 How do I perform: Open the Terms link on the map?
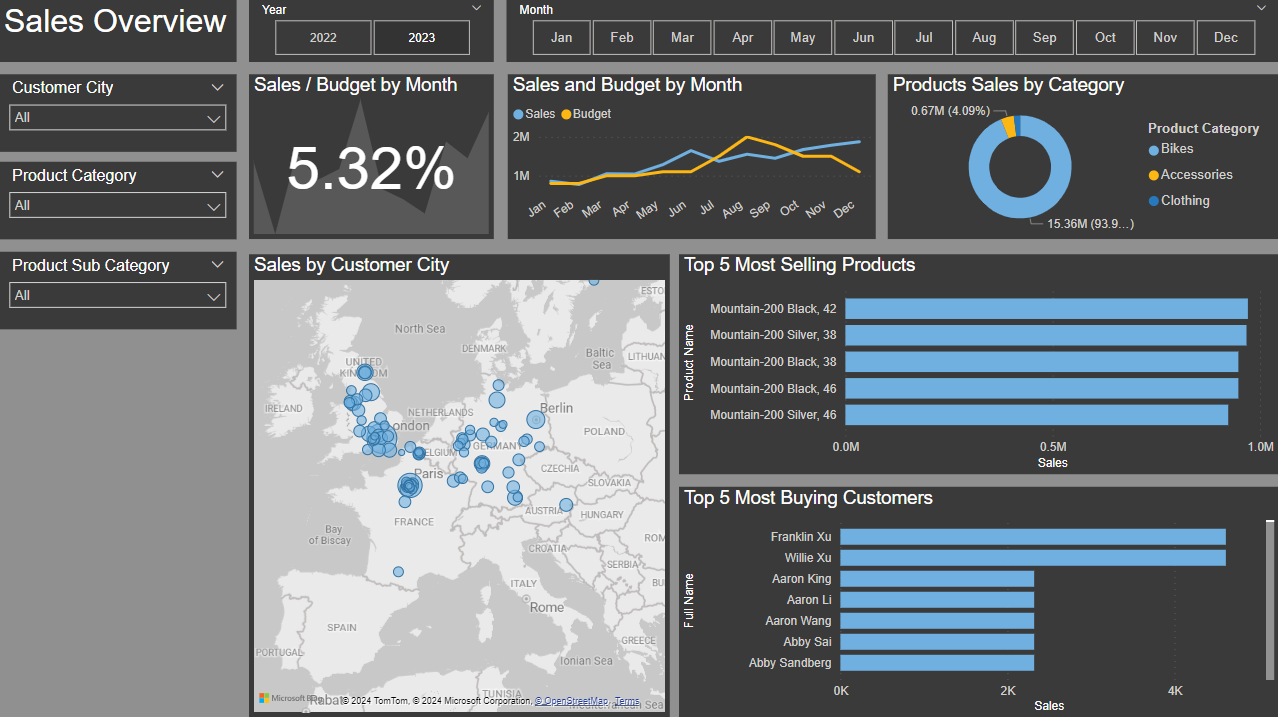tap(627, 702)
